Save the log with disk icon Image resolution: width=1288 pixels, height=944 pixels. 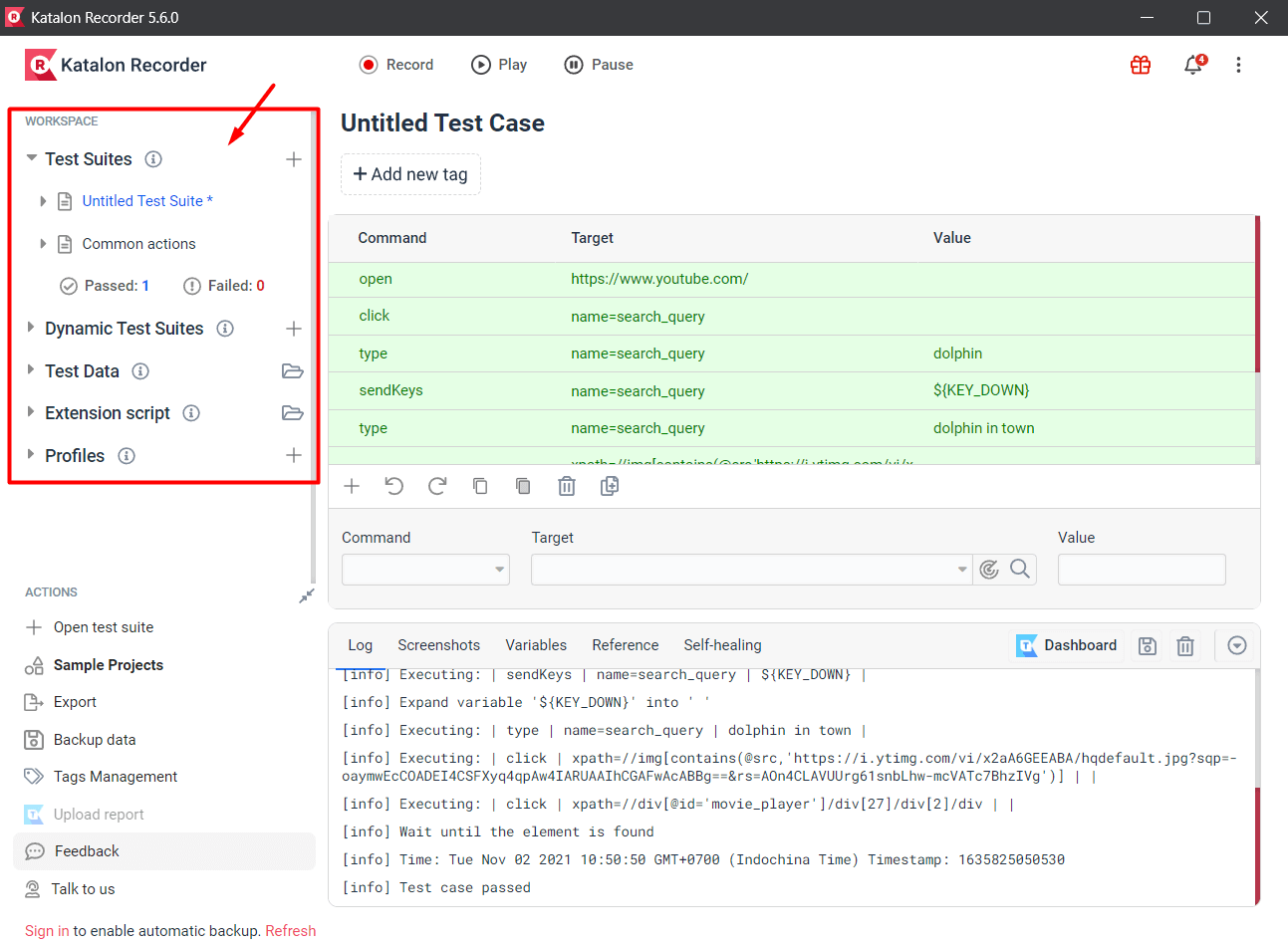[x=1147, y=645]
